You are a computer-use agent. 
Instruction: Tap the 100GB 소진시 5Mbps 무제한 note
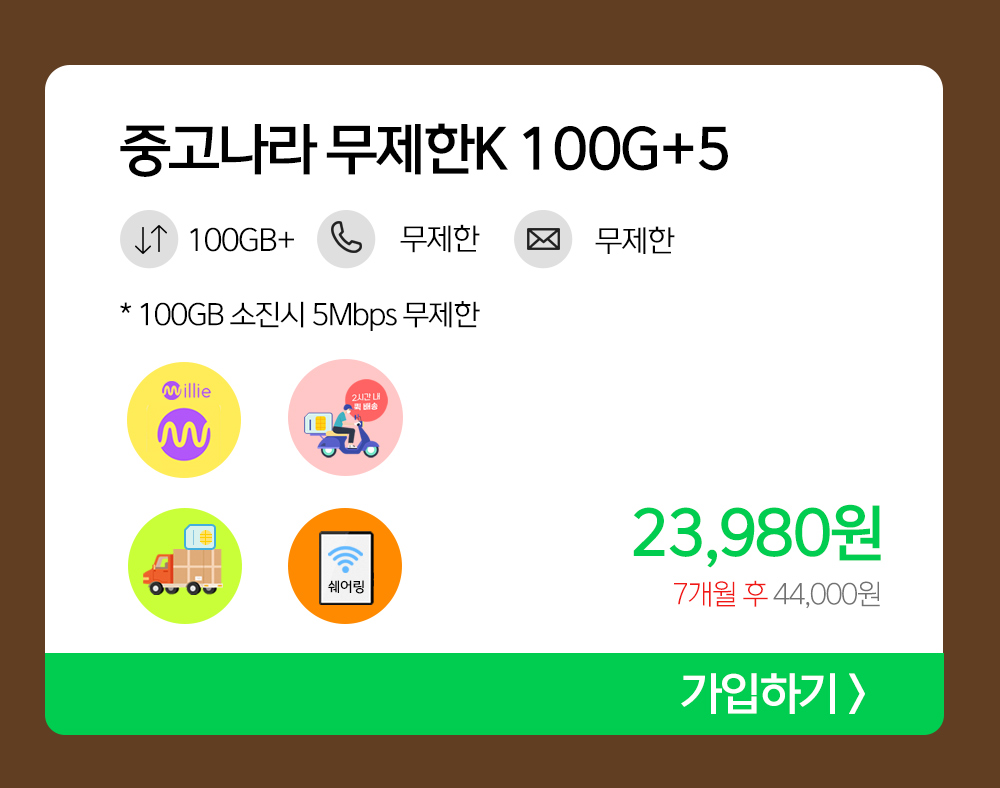pos(300,314)
